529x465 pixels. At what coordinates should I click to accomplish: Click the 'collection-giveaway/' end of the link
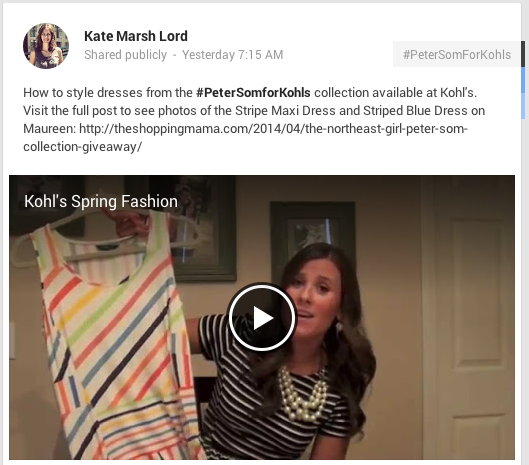click(83, 147)
